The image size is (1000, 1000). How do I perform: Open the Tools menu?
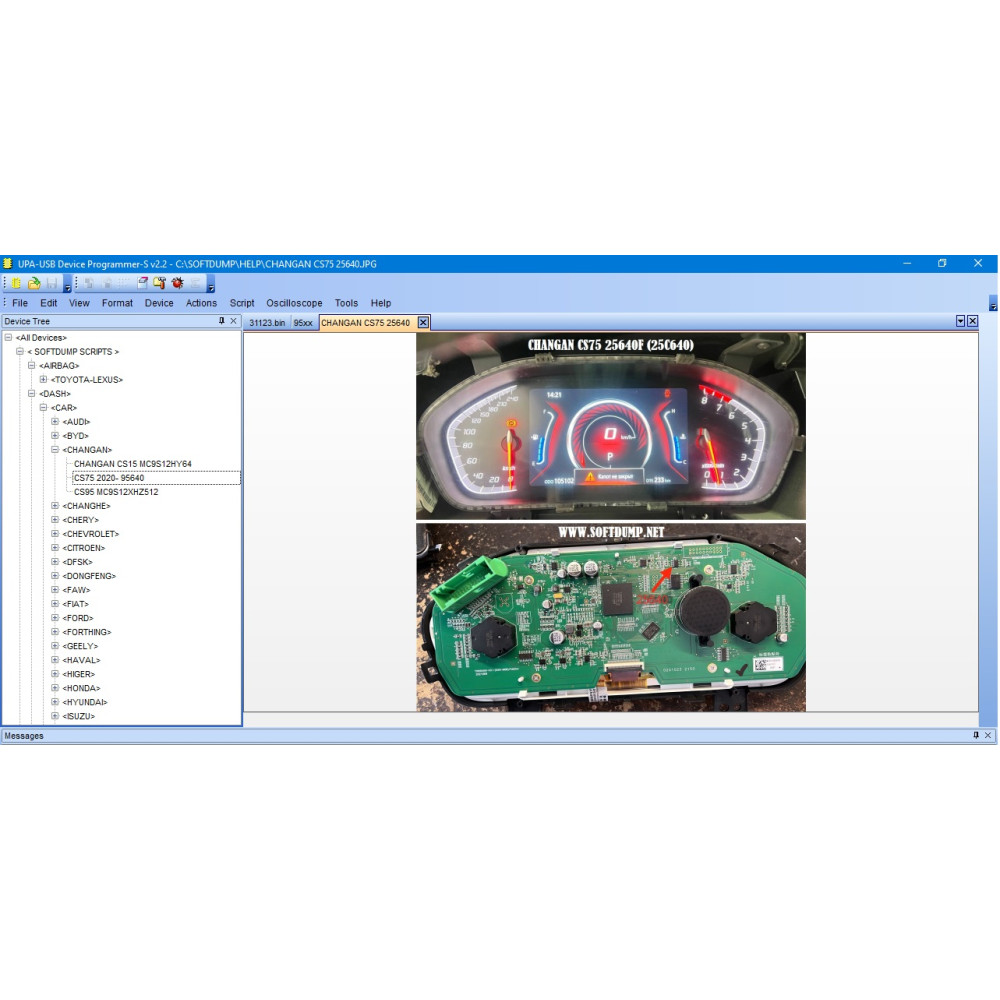pos(346,304)
